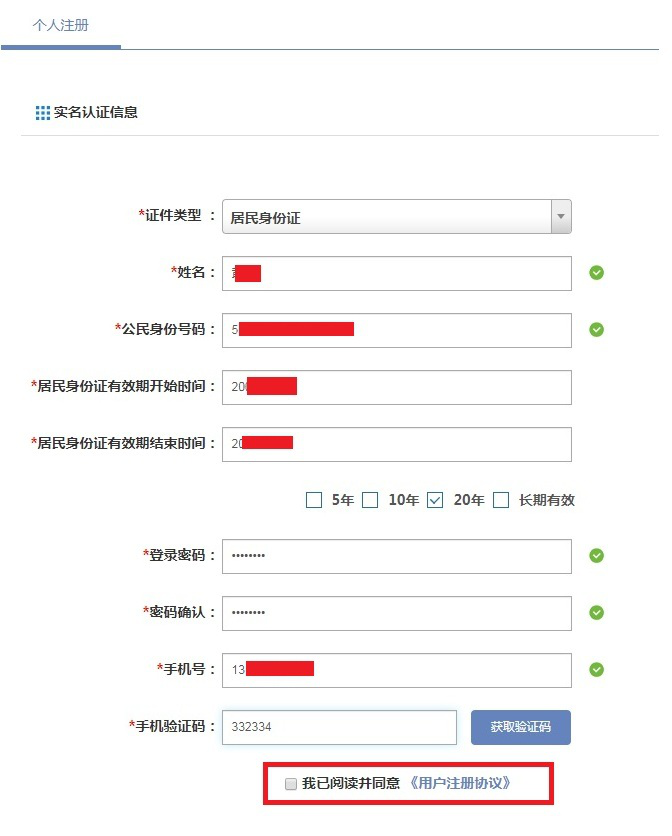Click the green checkmark beside 密码确认 field
The height and width of the screenshot is (836, 672).
pos(596,613)
